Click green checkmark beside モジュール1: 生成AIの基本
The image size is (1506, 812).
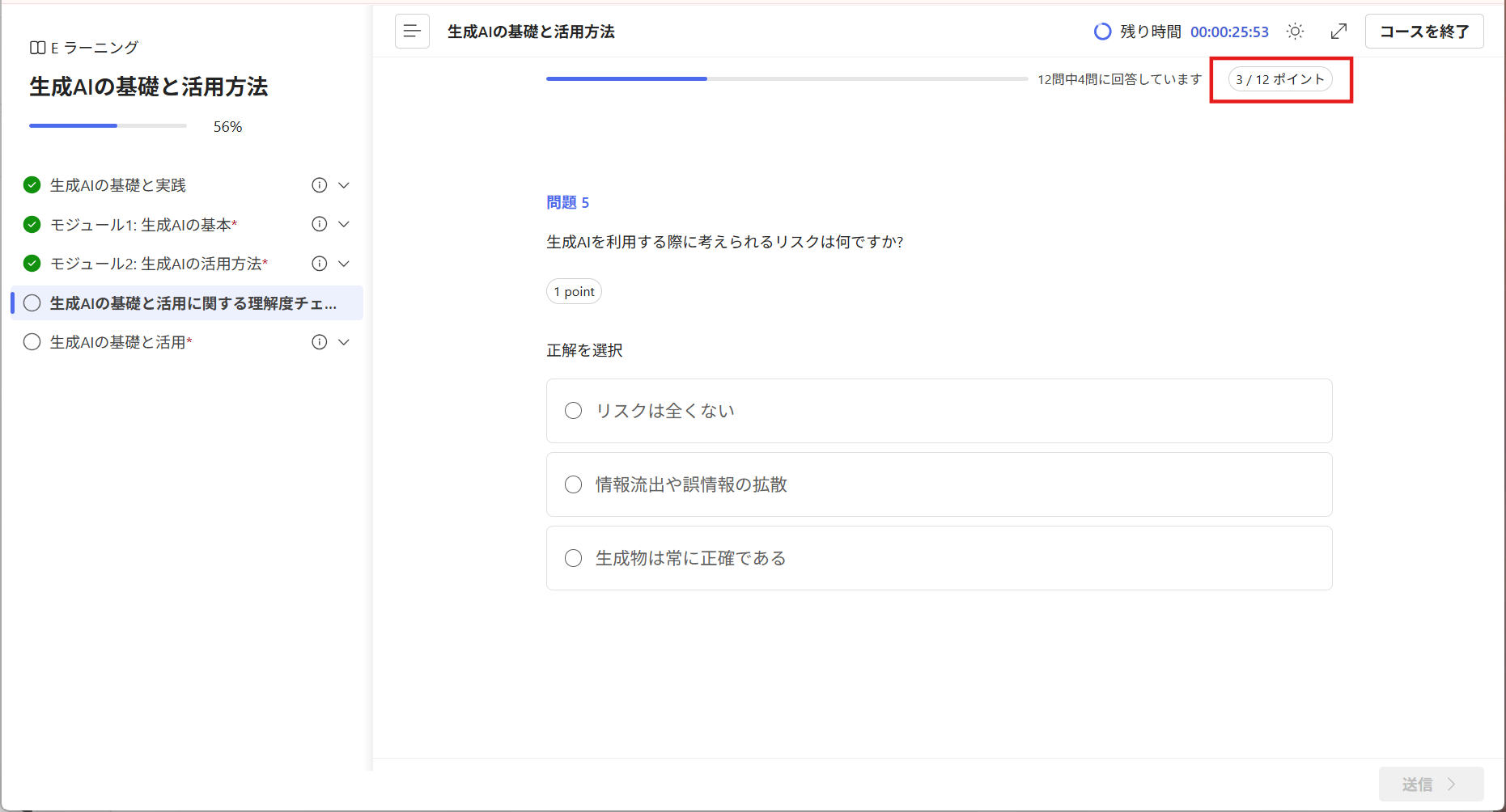coord(32,224)
